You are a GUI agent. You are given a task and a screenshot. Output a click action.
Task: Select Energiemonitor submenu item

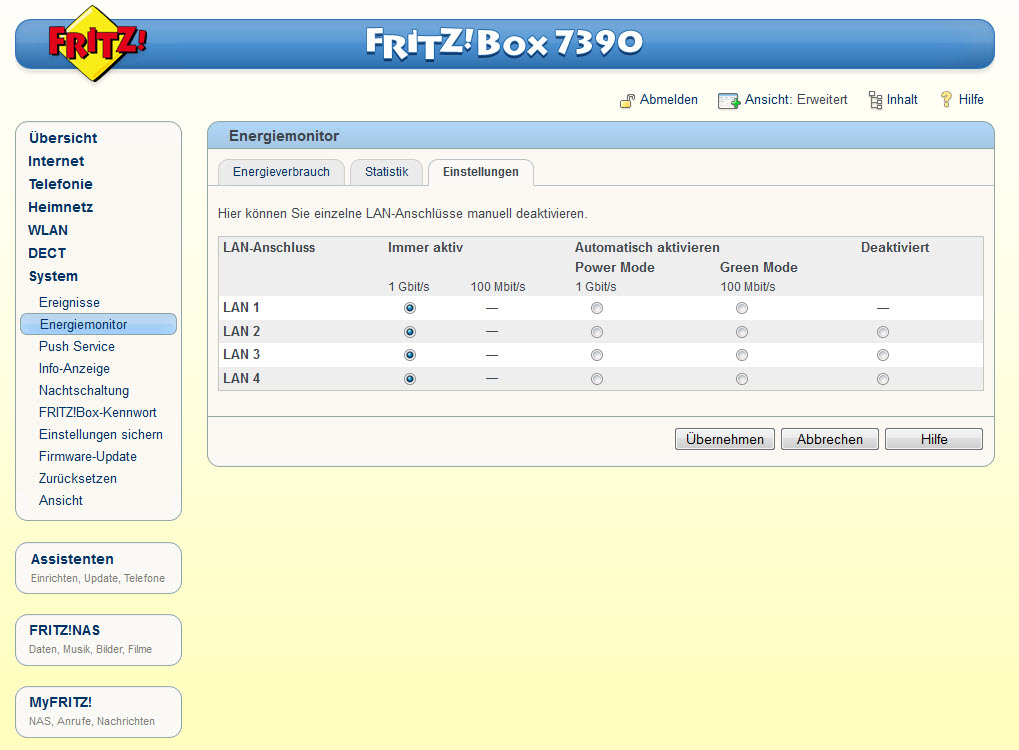coord(98,324)
